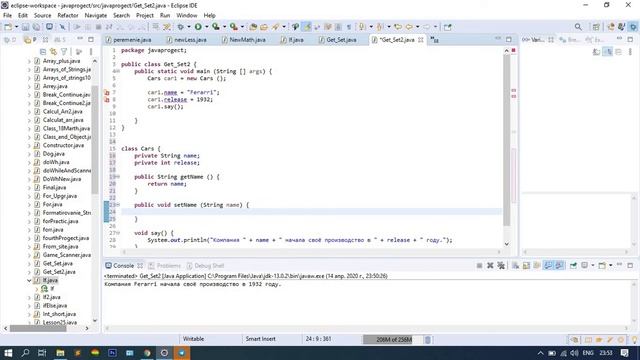Open Windows taskbar search
The width and height of the screenshot is (640, 360).
(25, 353)
